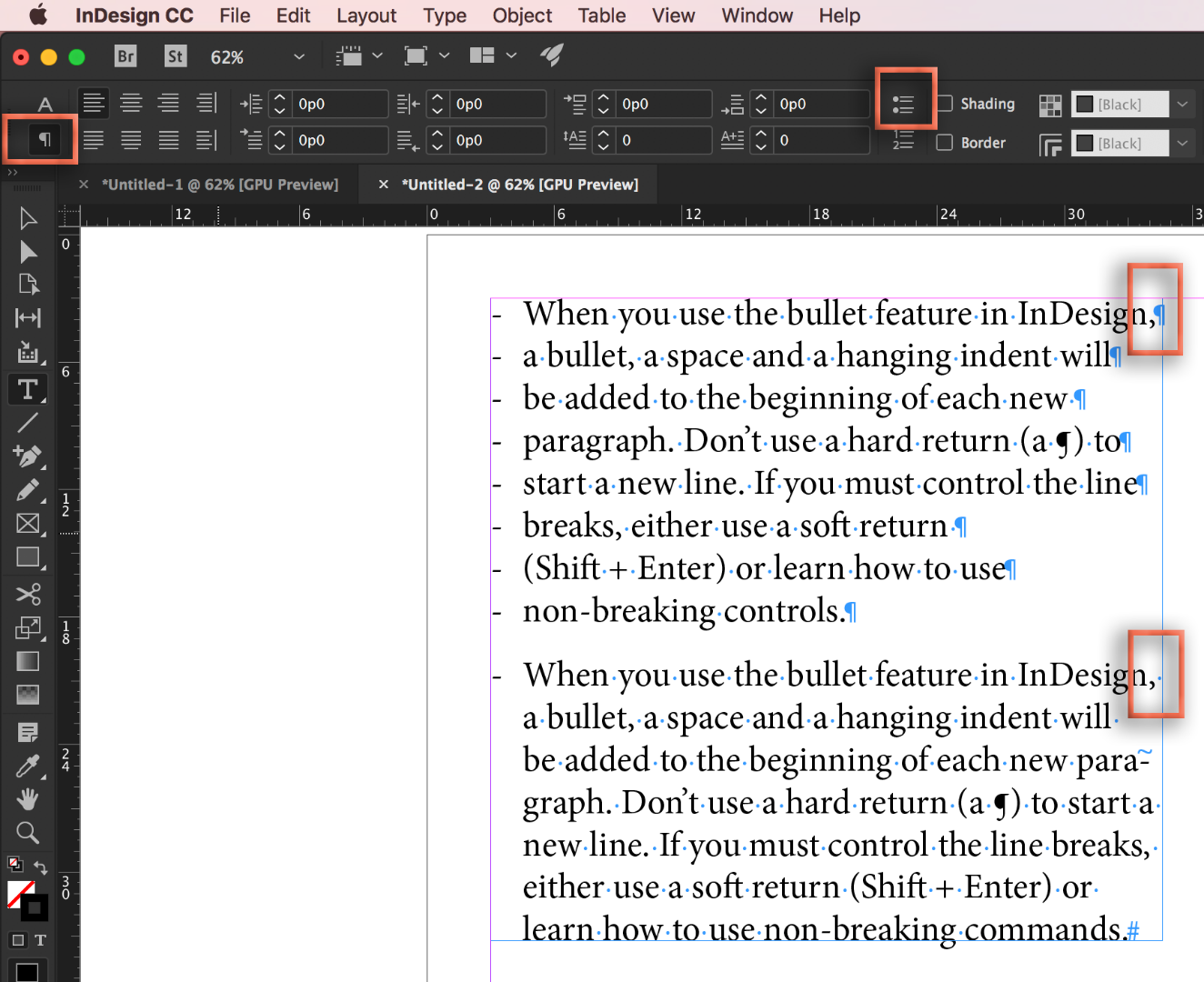Enable the Shading checkbox
Viewport: 1204px width, 982px height.
point(945,104)
